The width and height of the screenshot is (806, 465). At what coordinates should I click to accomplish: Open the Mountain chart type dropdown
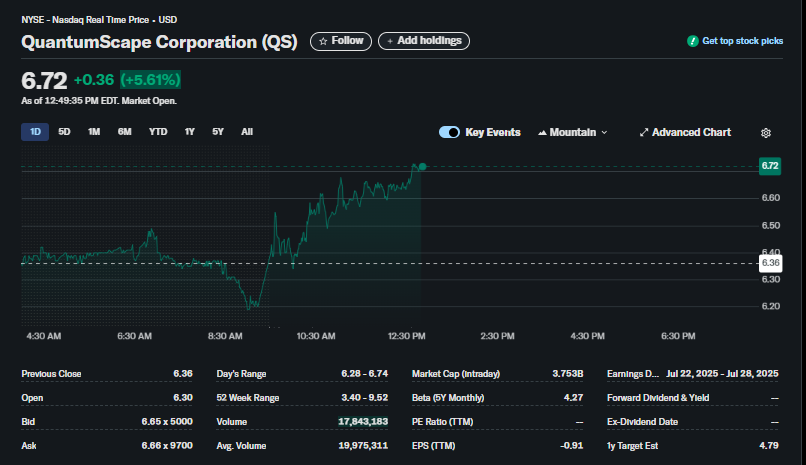click(573, 133)
